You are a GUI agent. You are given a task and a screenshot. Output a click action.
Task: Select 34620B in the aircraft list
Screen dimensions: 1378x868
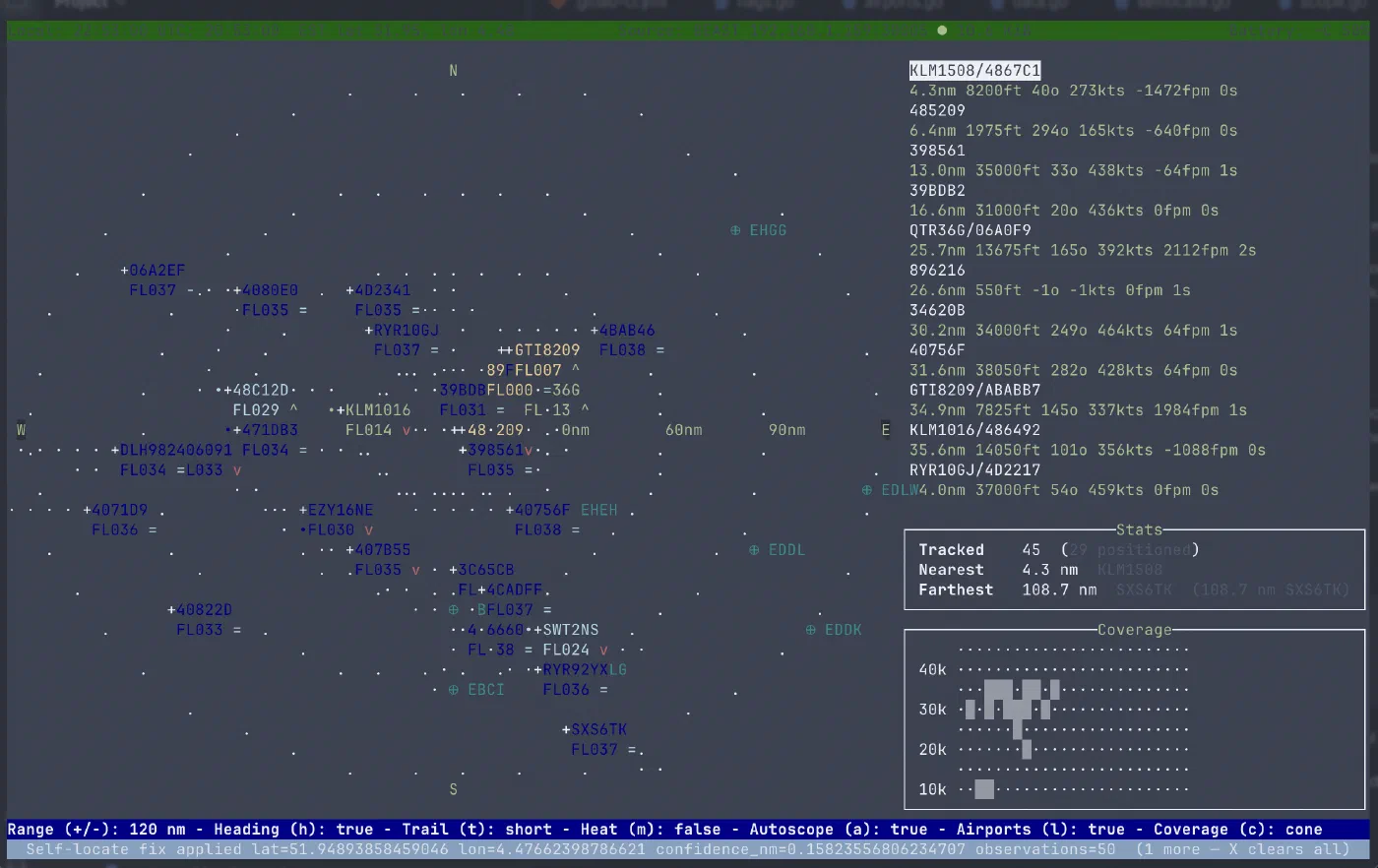(937, 310)
